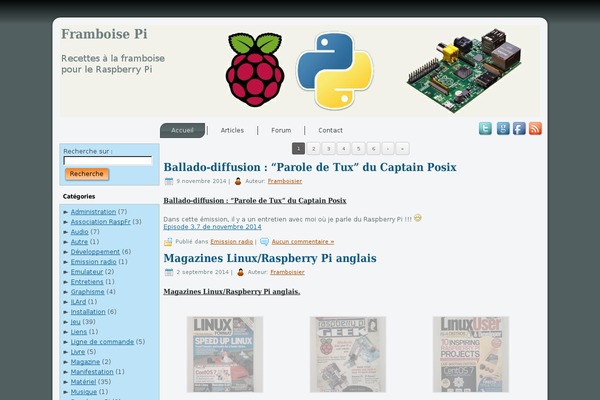Open the Forum menu item
Screen dimensions: 600x400
click(x=281, y=130)
